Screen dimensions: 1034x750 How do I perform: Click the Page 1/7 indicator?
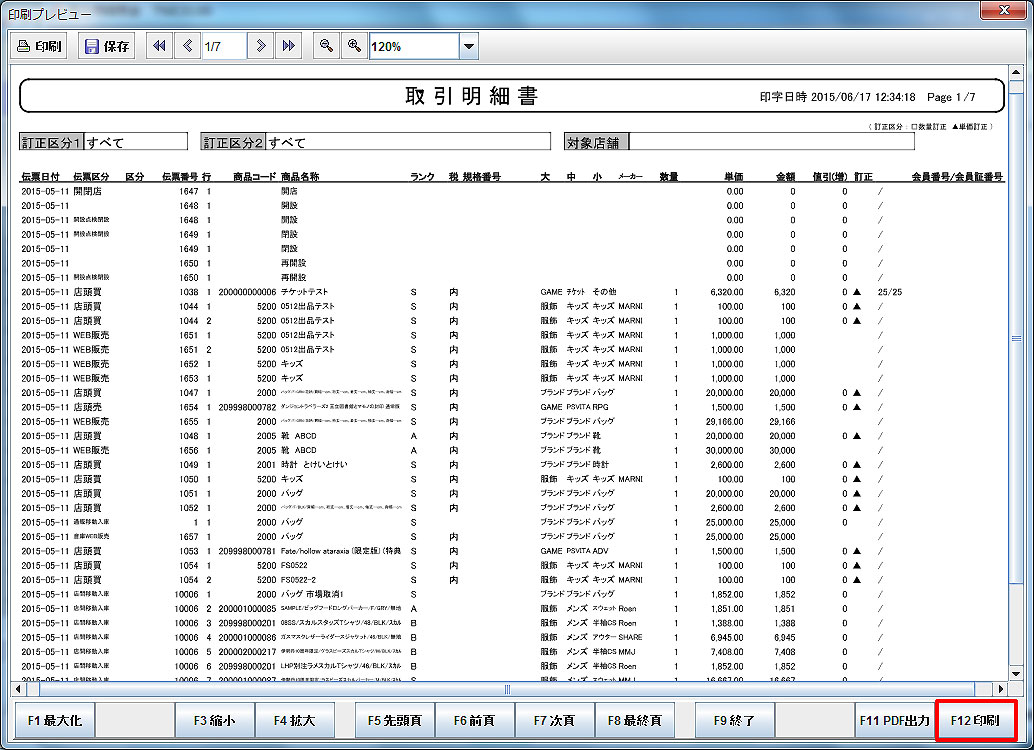[951, 97]
